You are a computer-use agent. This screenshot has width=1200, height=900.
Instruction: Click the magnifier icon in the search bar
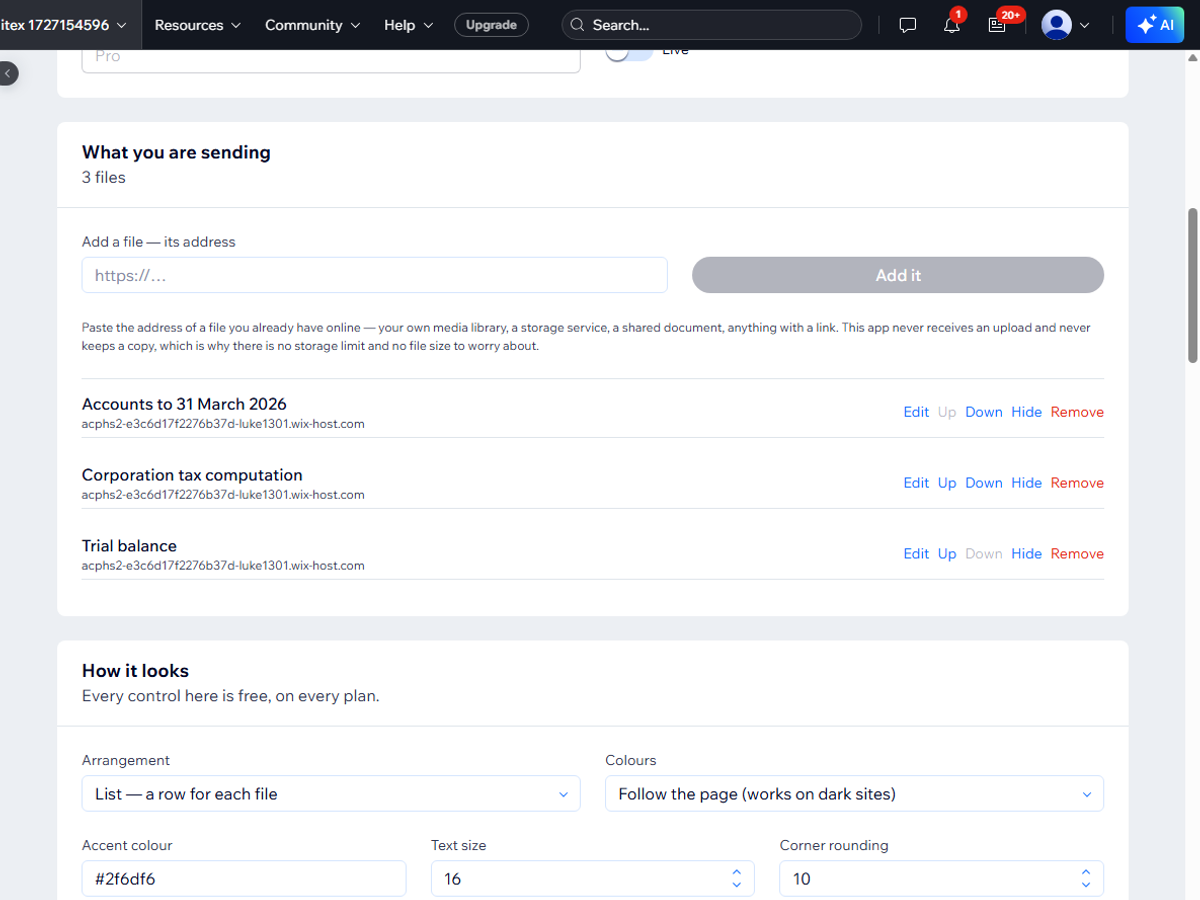(577, 25)
